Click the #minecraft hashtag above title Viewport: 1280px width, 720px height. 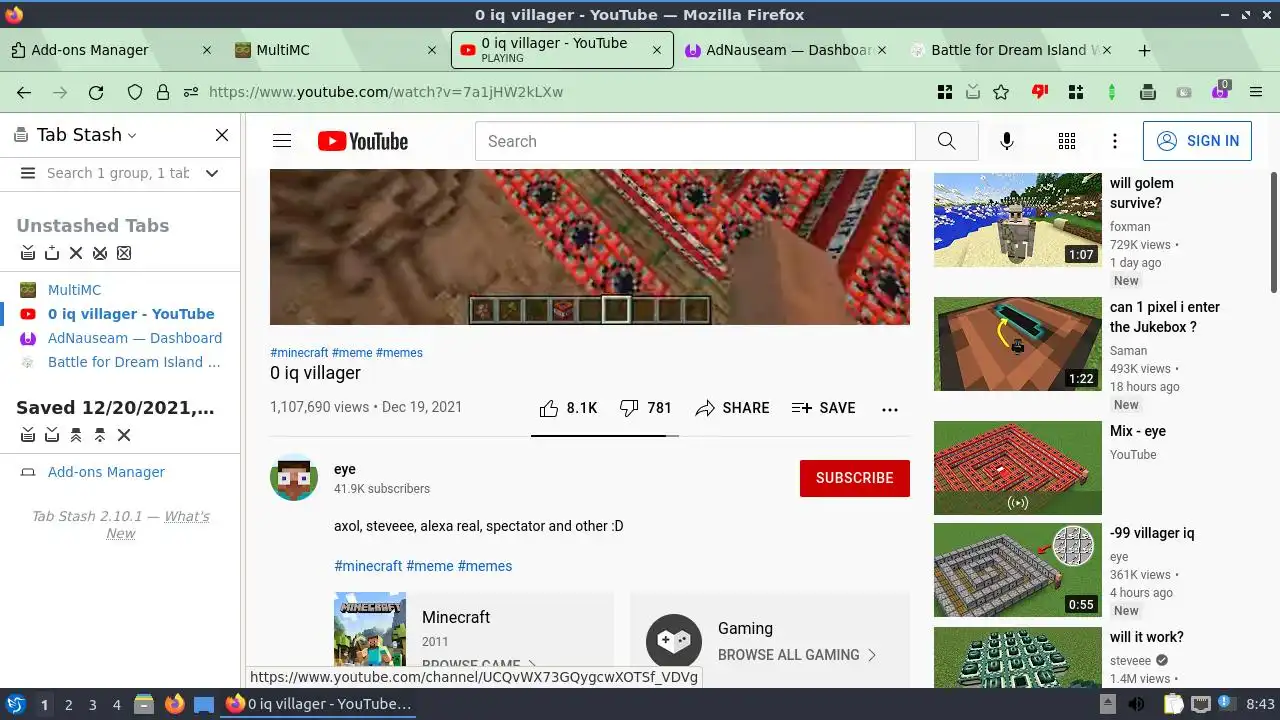point(299,353)
